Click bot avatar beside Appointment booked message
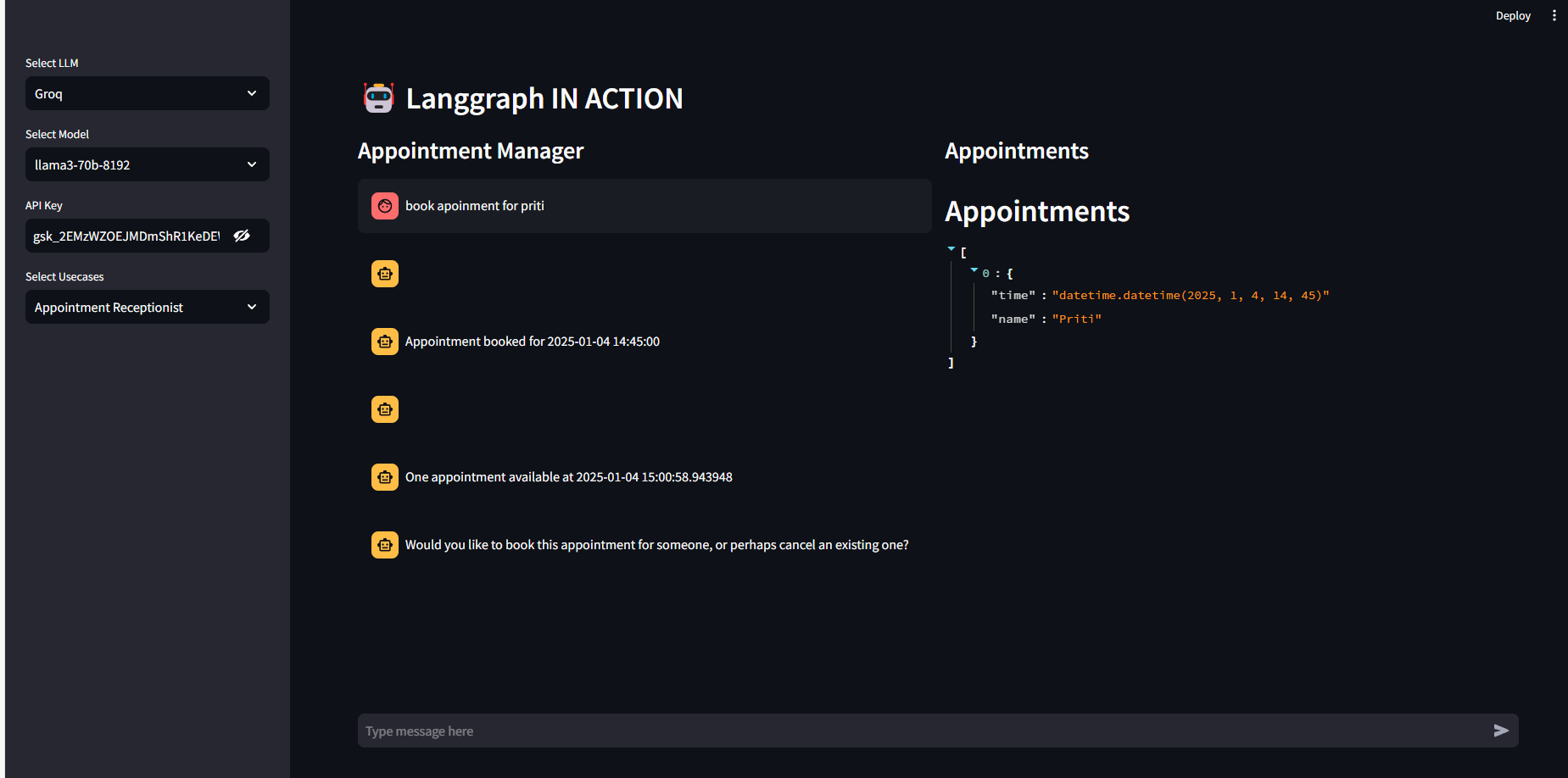This screenshot has width=1568, height=778. [x=385, y=342]
